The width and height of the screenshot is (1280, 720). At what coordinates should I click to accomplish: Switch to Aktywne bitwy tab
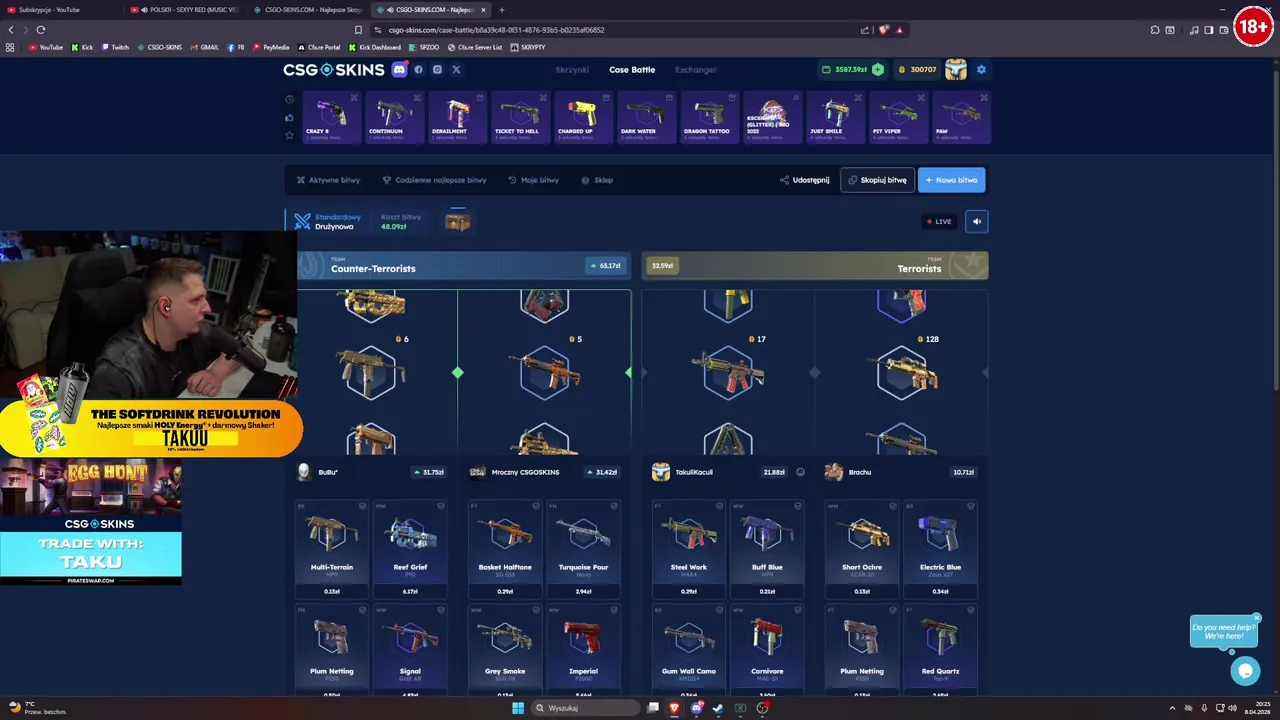coord(328,180)
